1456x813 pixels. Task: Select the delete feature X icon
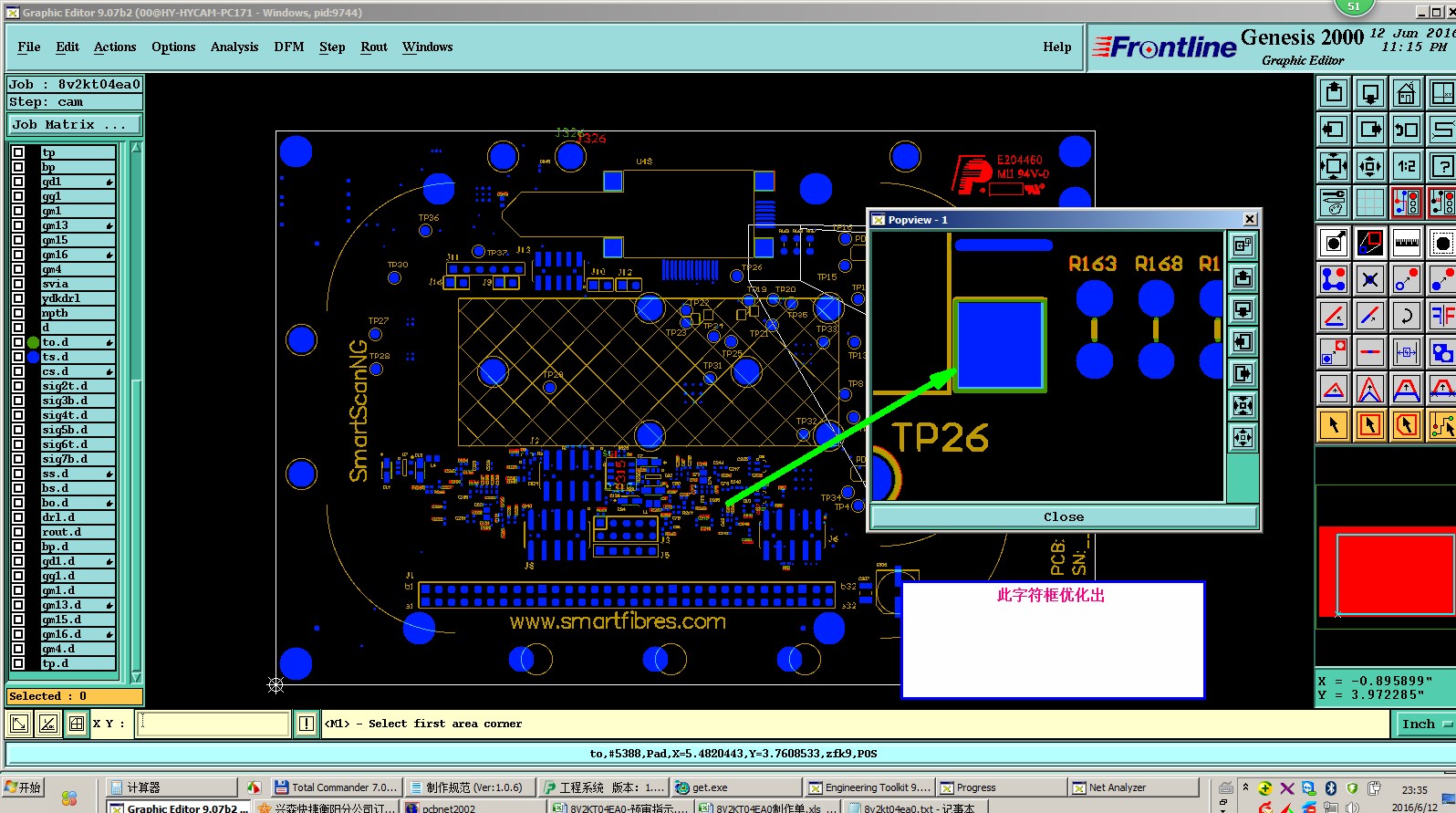[1370, 279]
